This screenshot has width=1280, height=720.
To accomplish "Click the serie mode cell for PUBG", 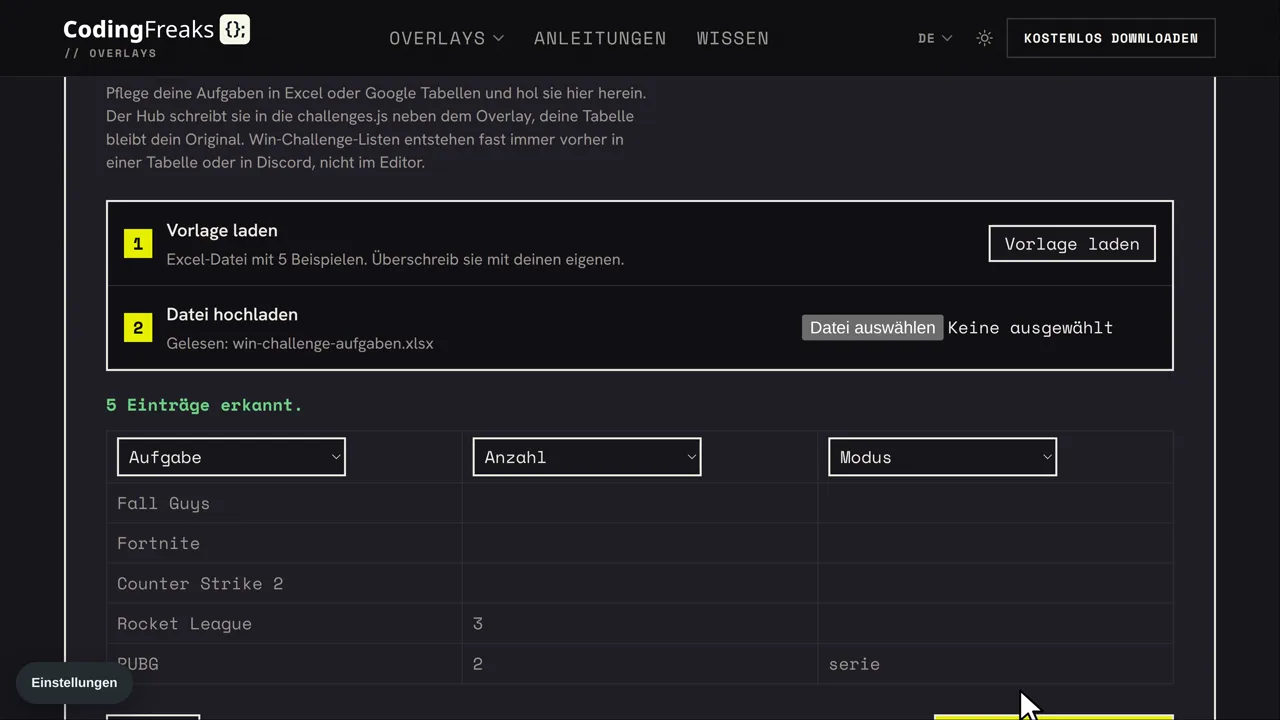I will tap(995, 664).
